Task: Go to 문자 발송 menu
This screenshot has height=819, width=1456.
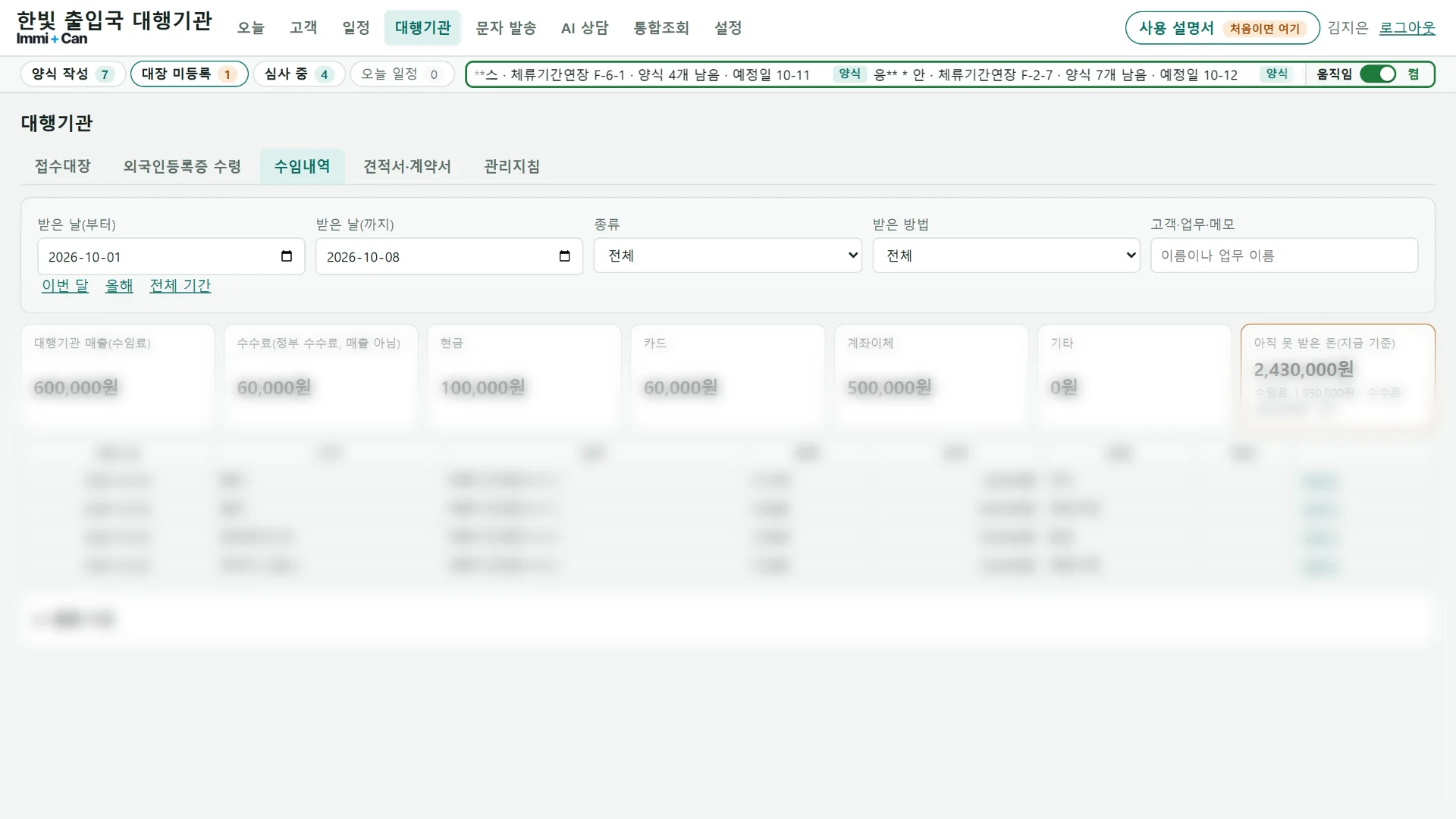Action: point(505,27)
